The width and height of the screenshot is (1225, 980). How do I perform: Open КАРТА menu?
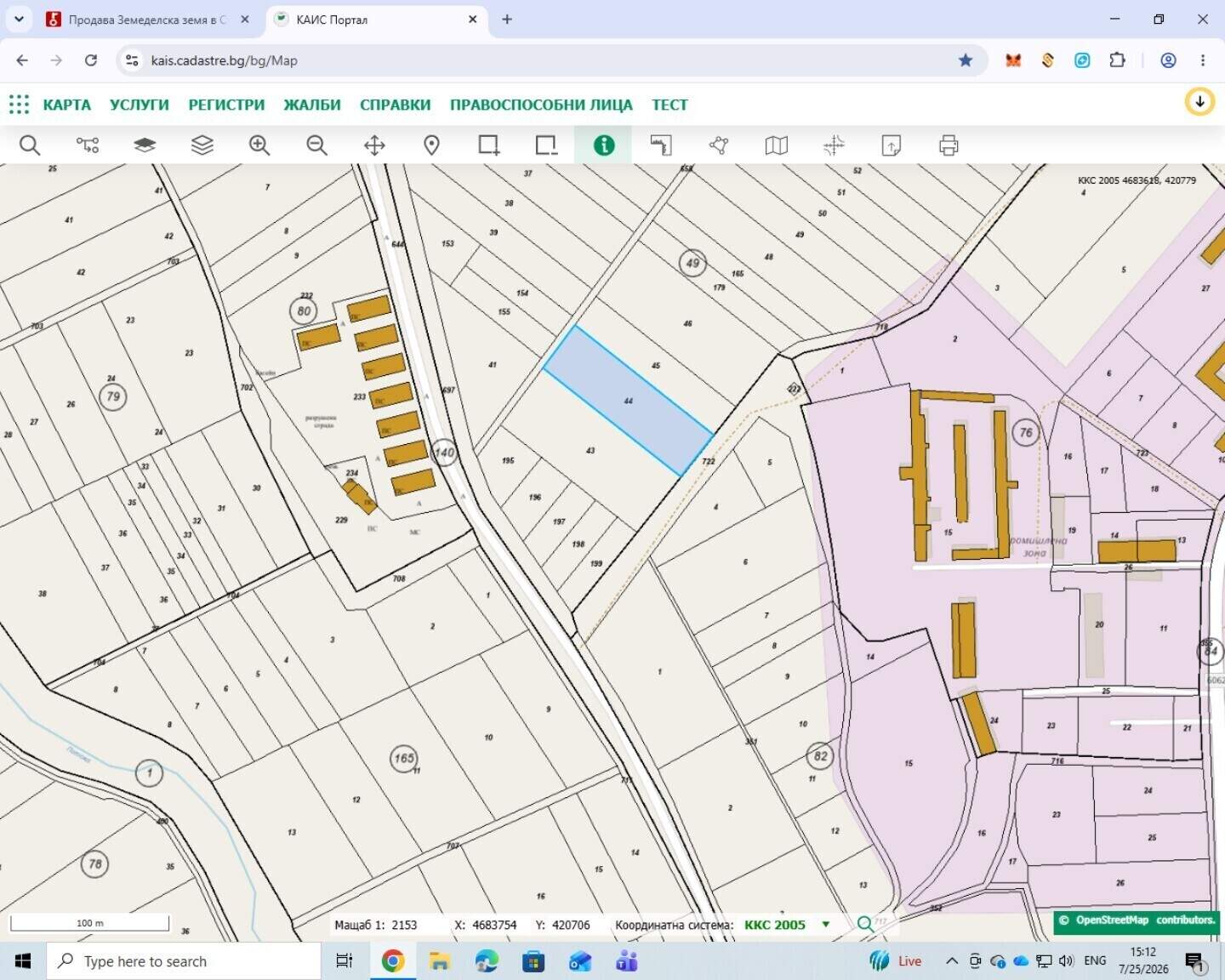[67, 105]
